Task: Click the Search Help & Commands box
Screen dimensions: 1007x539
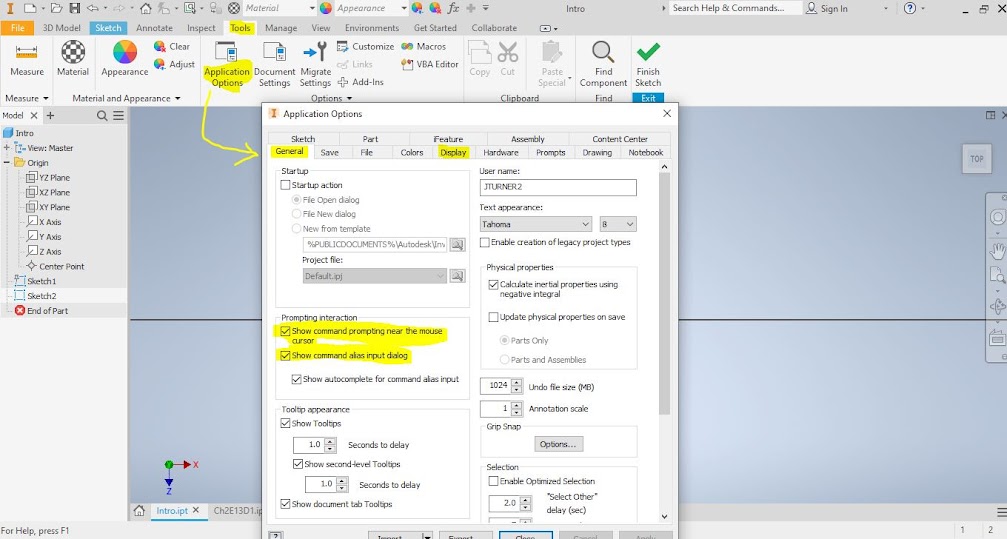Action: coord(735,8)
